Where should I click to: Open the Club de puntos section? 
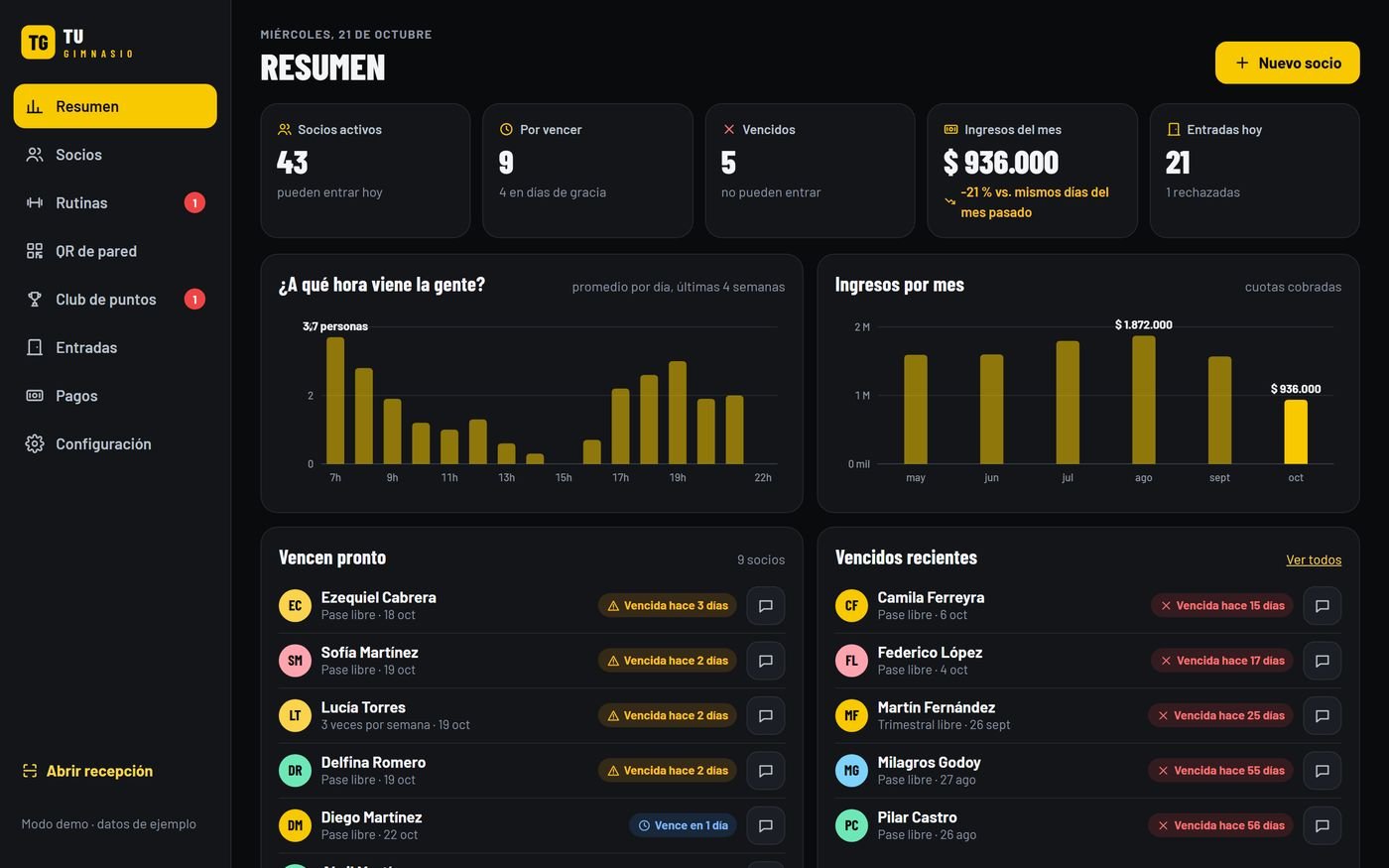coord(115,299)
